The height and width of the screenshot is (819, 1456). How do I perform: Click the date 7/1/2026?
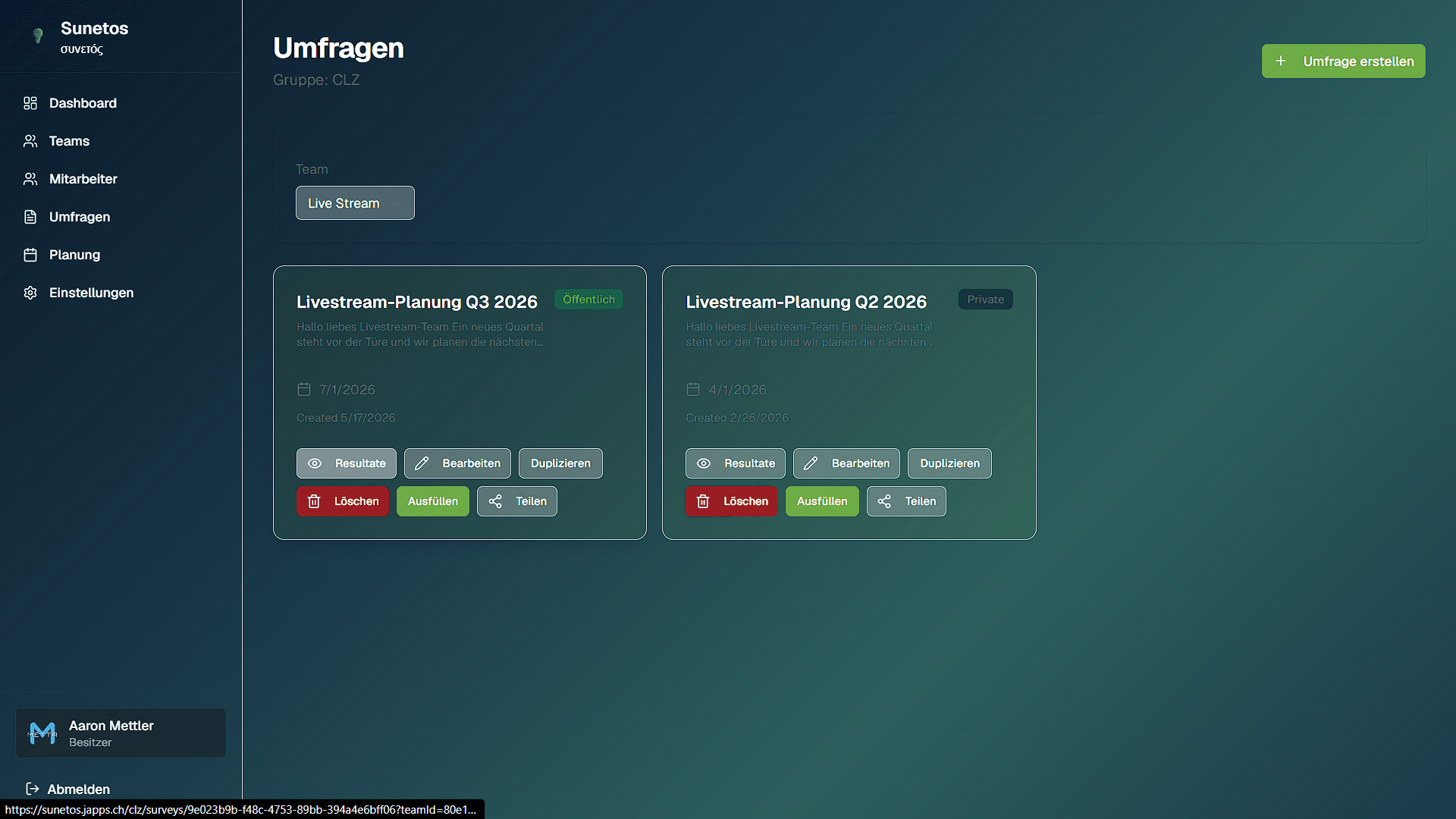[347, 390]
